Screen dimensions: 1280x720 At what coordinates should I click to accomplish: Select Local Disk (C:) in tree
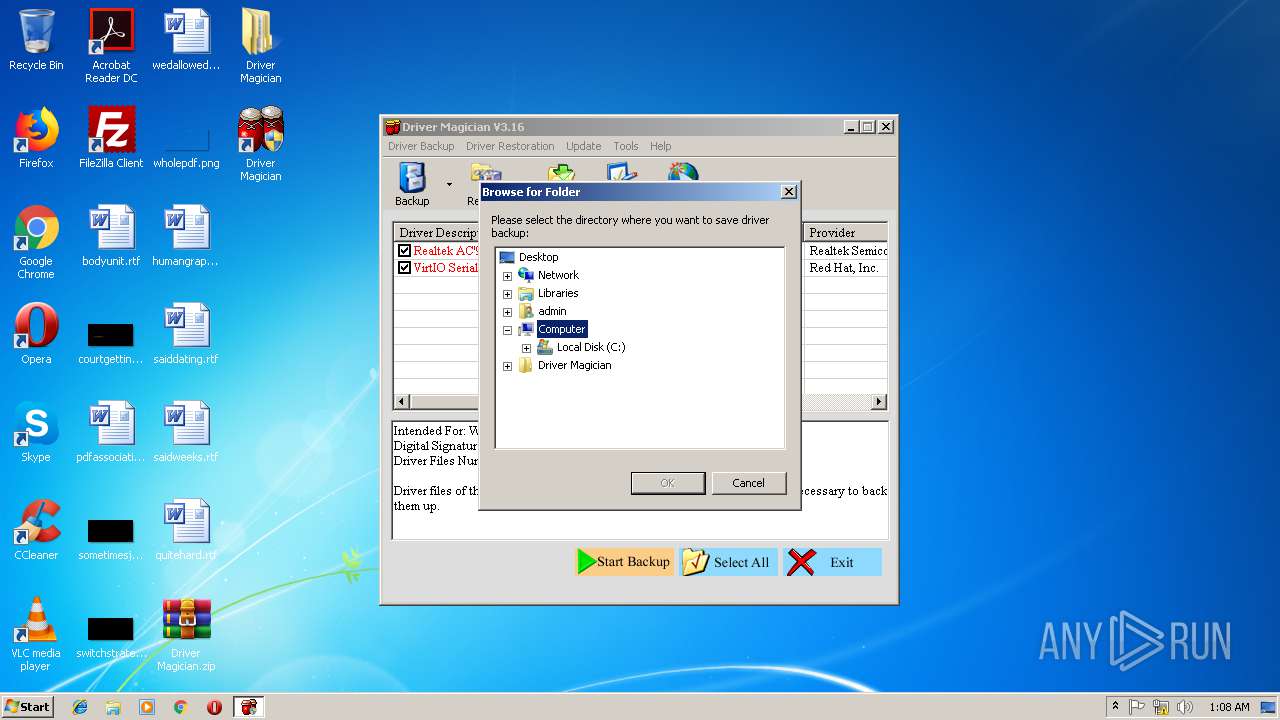pos(590,347)
